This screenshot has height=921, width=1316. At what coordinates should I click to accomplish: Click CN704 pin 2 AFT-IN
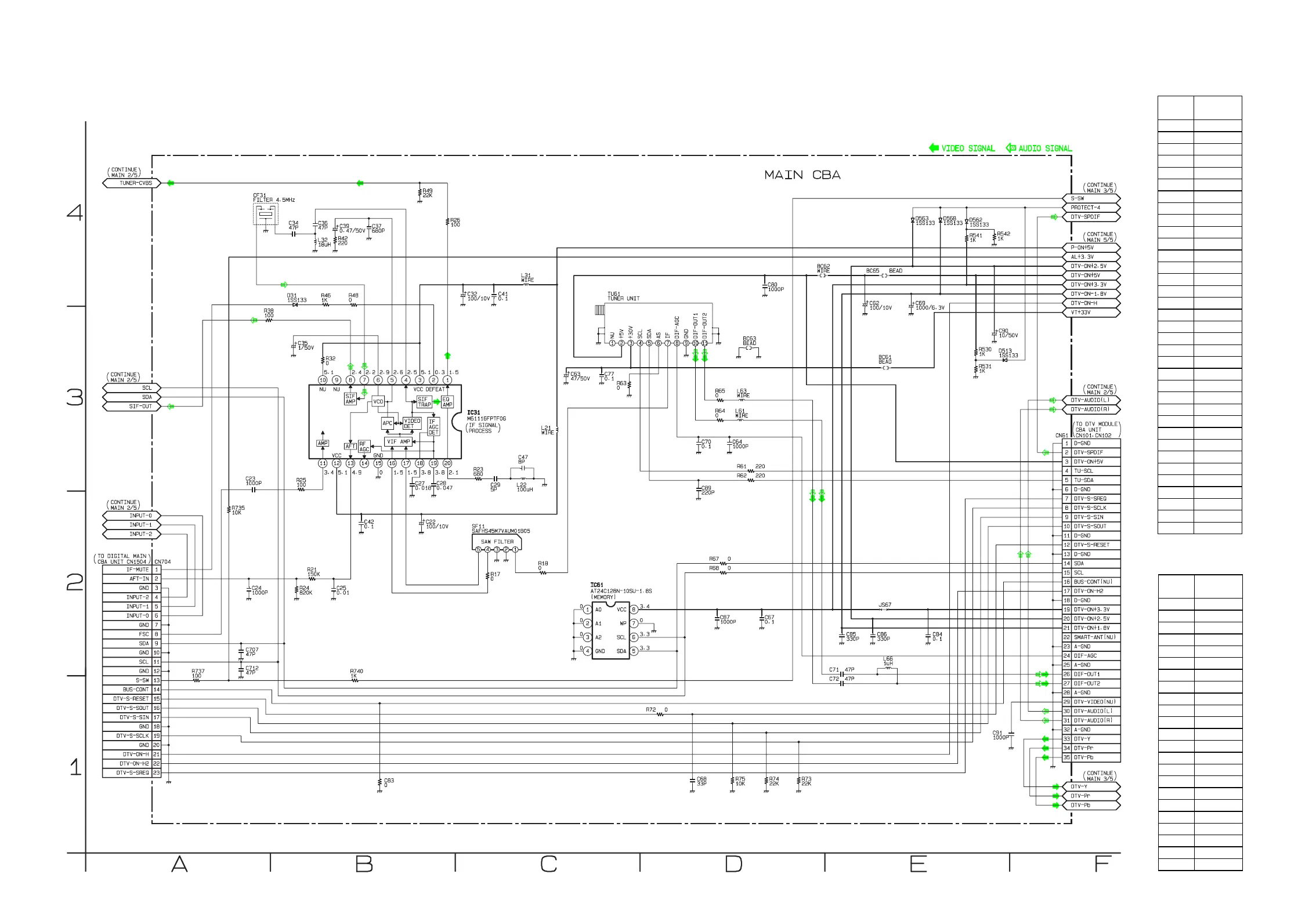click(132, 579)
